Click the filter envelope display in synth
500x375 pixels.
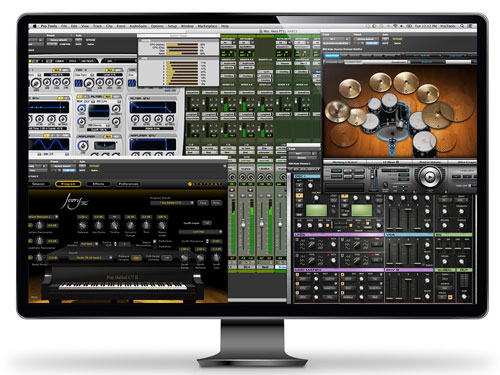(x=153, y=108)
